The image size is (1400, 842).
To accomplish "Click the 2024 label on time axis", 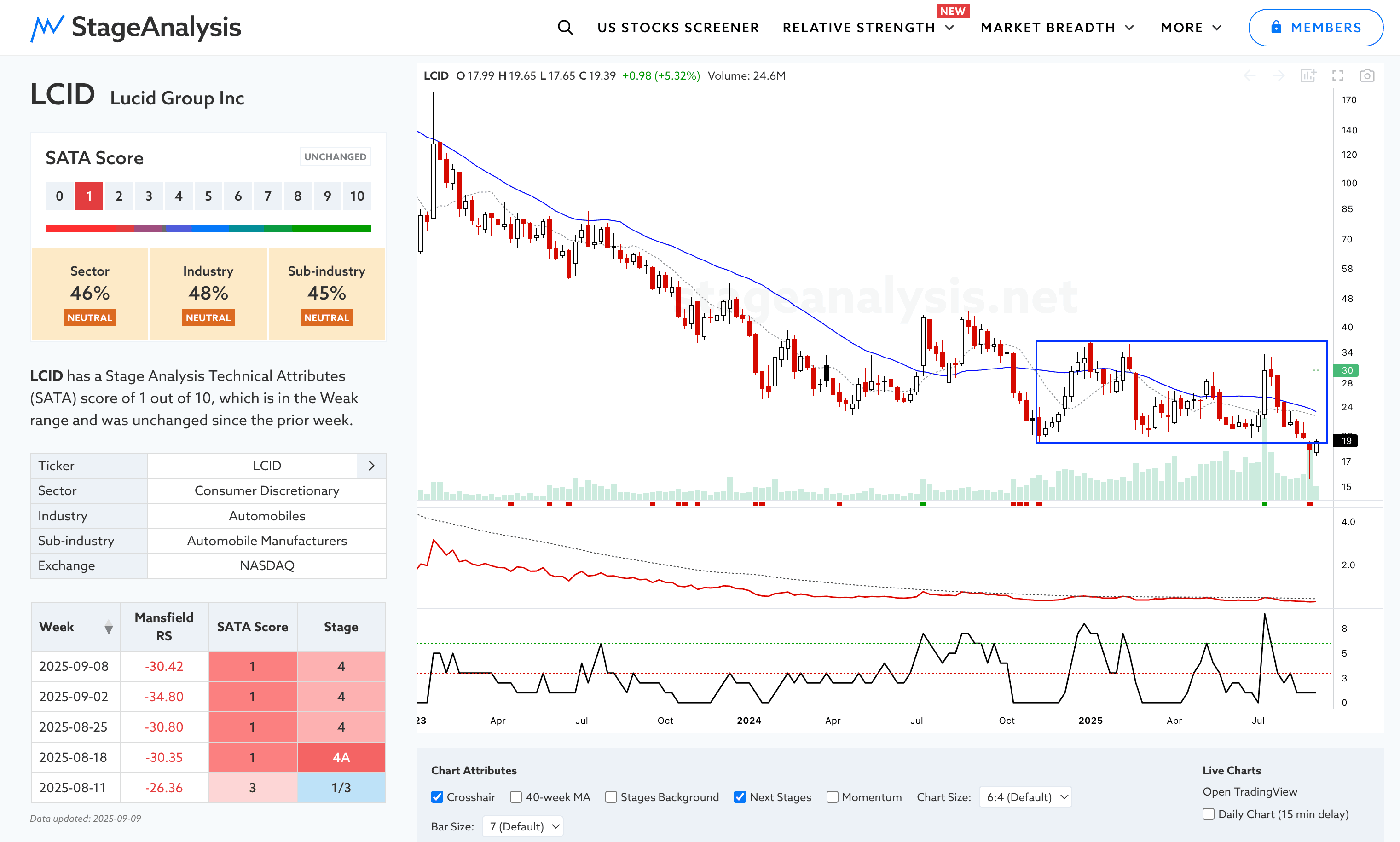I will click(x=748, y=721).
